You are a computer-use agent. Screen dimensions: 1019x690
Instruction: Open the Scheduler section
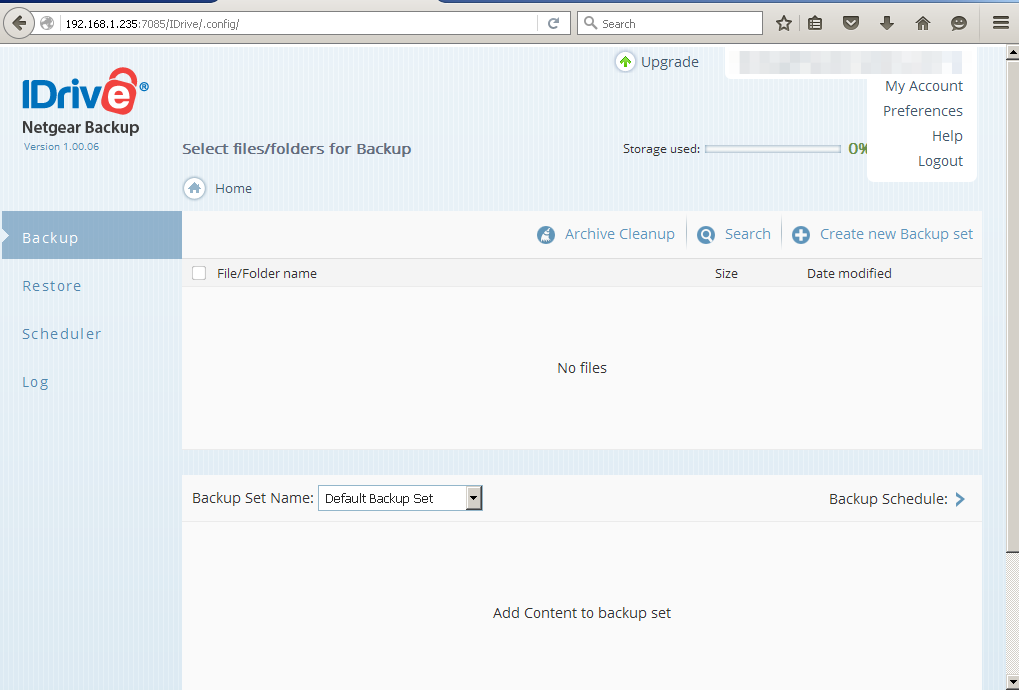tap(61, 333)
